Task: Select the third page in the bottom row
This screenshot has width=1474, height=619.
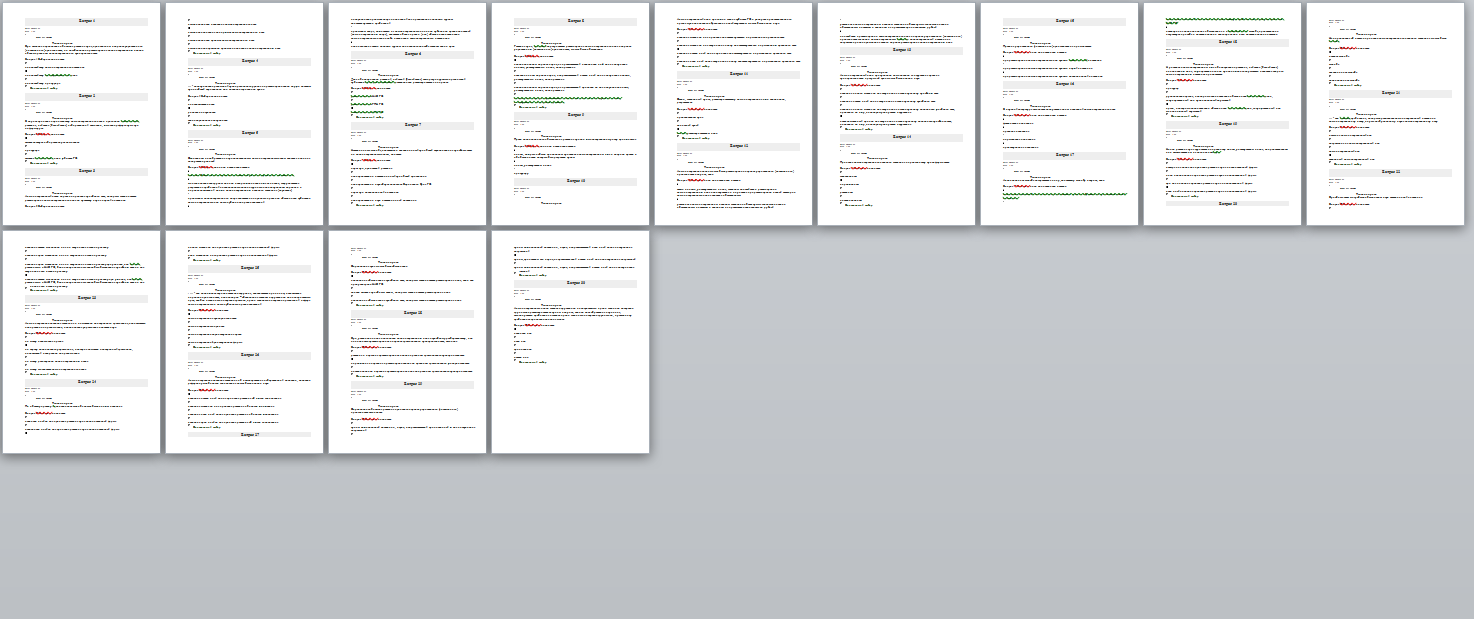Action: [x=407, y=342]
